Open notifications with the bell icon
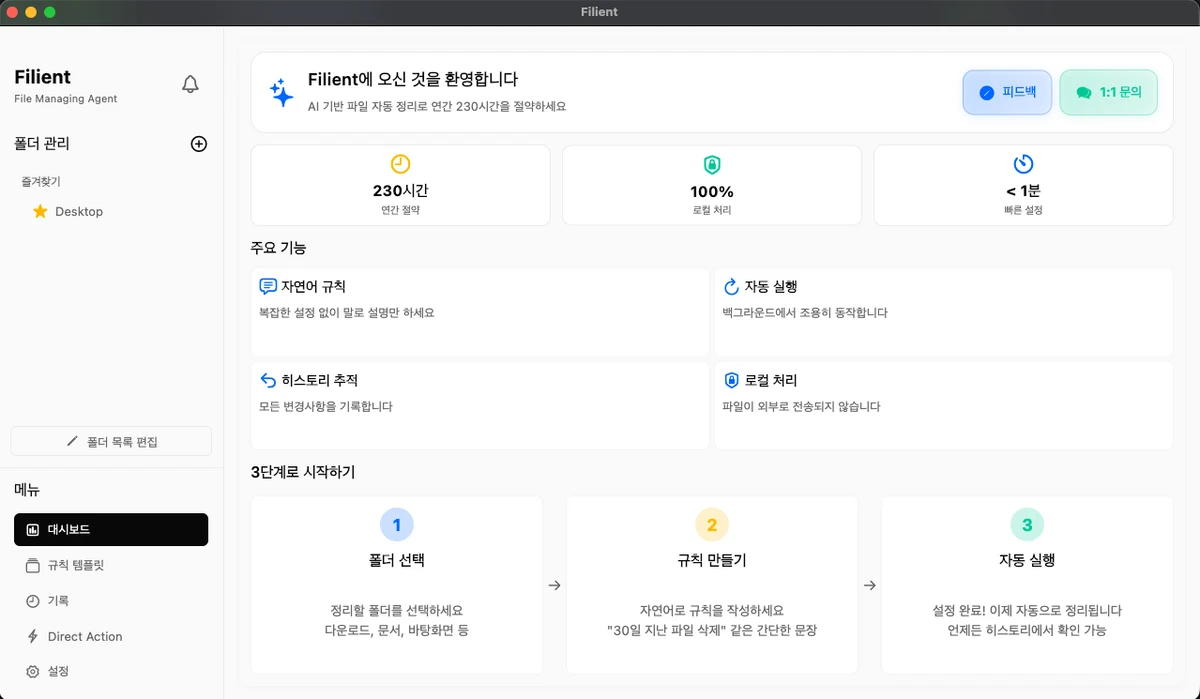This screenshot has width=1200, height=699. point(190,85)
